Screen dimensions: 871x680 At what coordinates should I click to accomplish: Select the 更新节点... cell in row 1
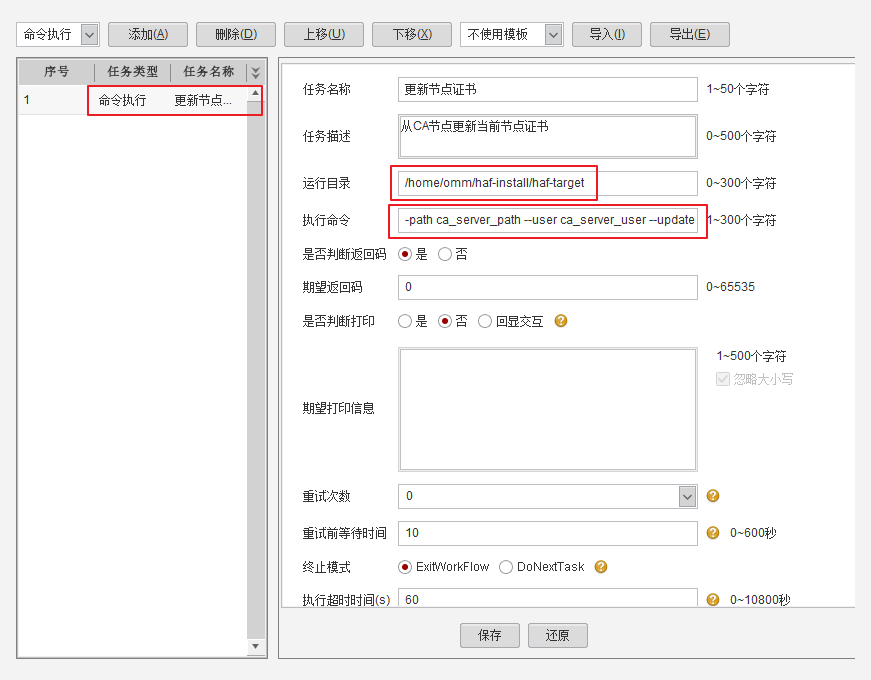pos(203,101)
